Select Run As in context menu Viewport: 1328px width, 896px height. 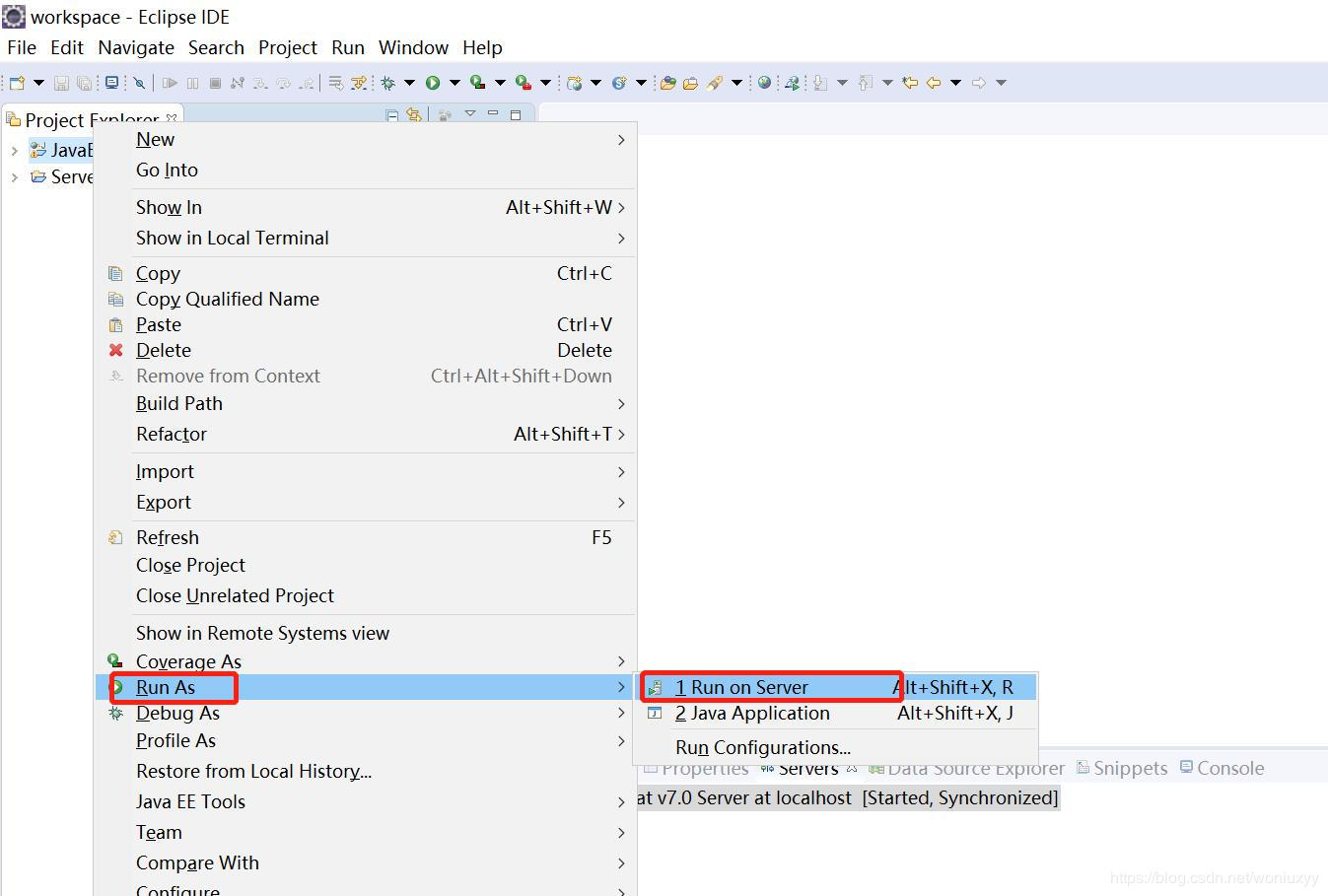(x=366, y=687)
